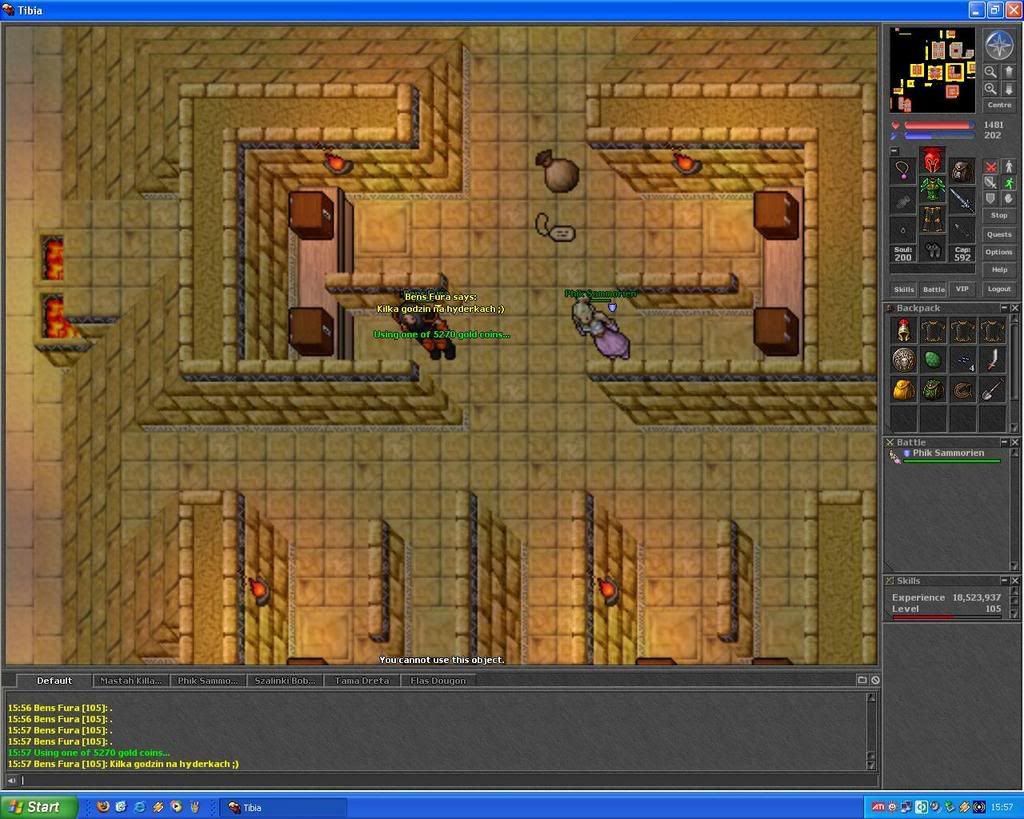The image size is (1024, 819).
Task: Open the Options dialog
Action: point(999,252)
